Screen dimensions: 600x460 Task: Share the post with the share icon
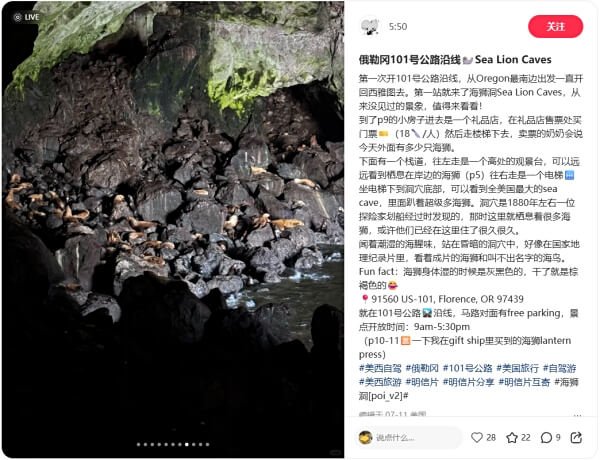pyautogui.click(x=576, y=437)
